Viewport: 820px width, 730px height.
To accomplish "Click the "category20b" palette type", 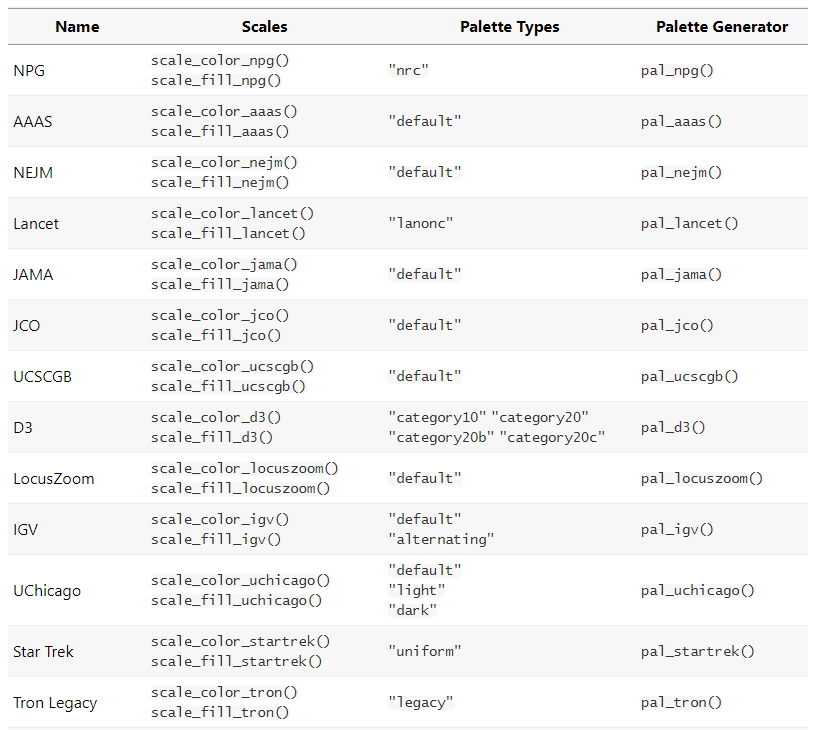I will coord(441,437).
